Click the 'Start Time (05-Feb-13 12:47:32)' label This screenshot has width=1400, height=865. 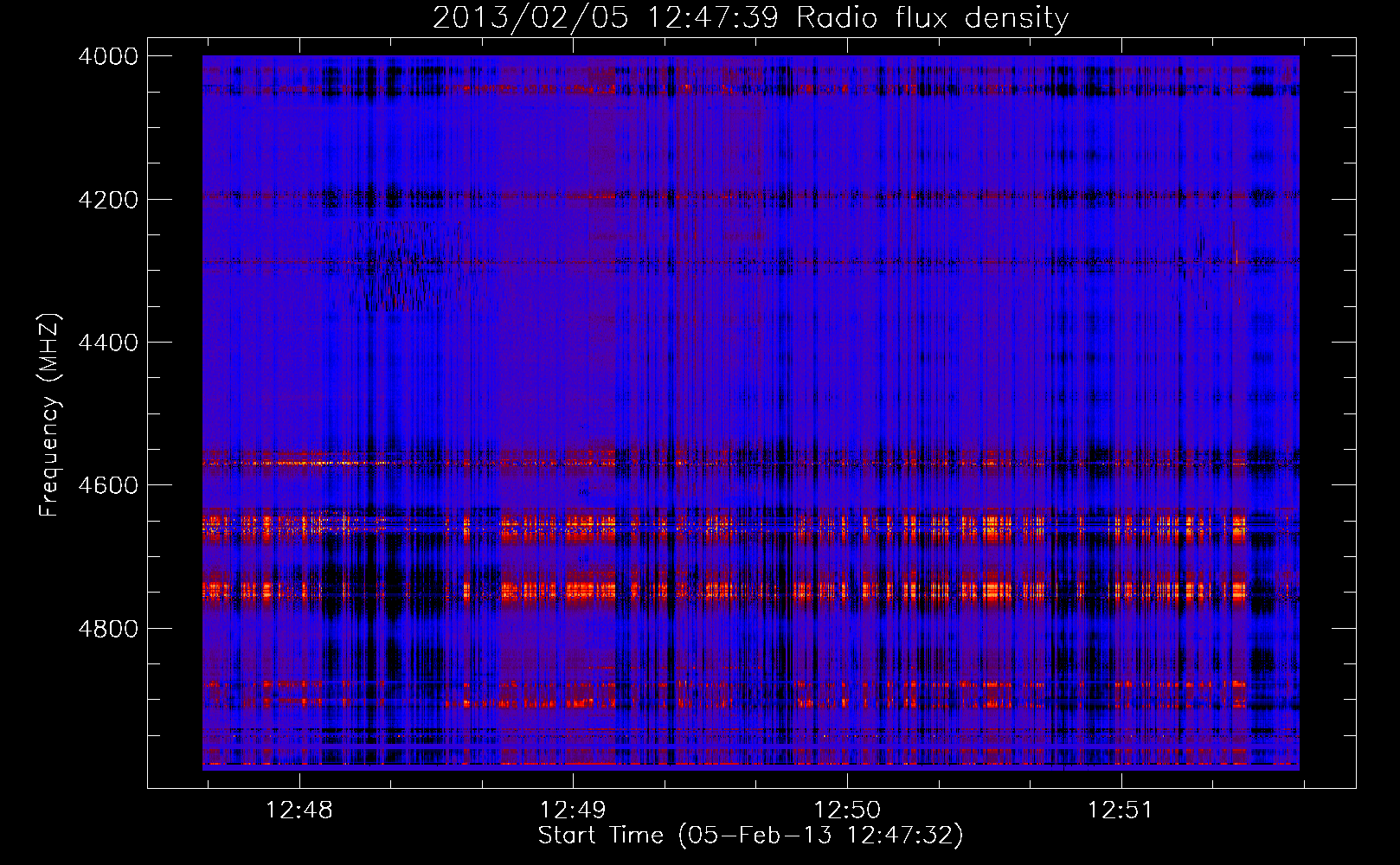(750, 836)
